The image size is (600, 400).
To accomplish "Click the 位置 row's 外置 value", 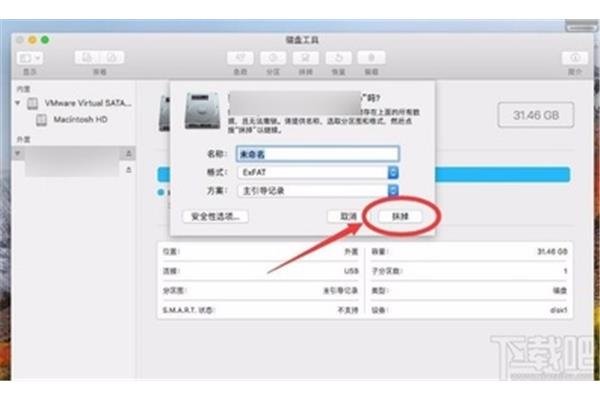I will click(351, 251).
